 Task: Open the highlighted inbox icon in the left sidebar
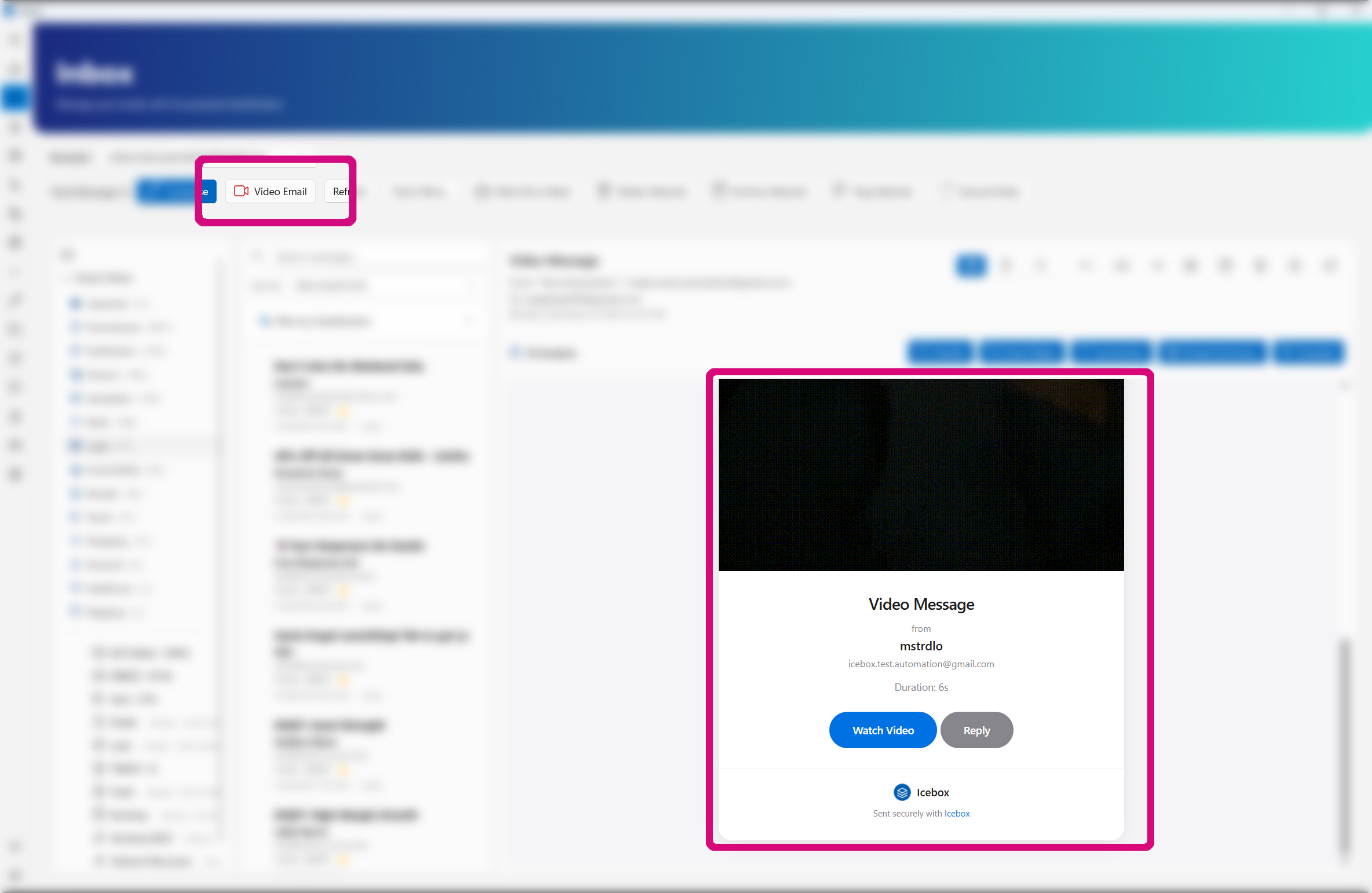[15, 97]
